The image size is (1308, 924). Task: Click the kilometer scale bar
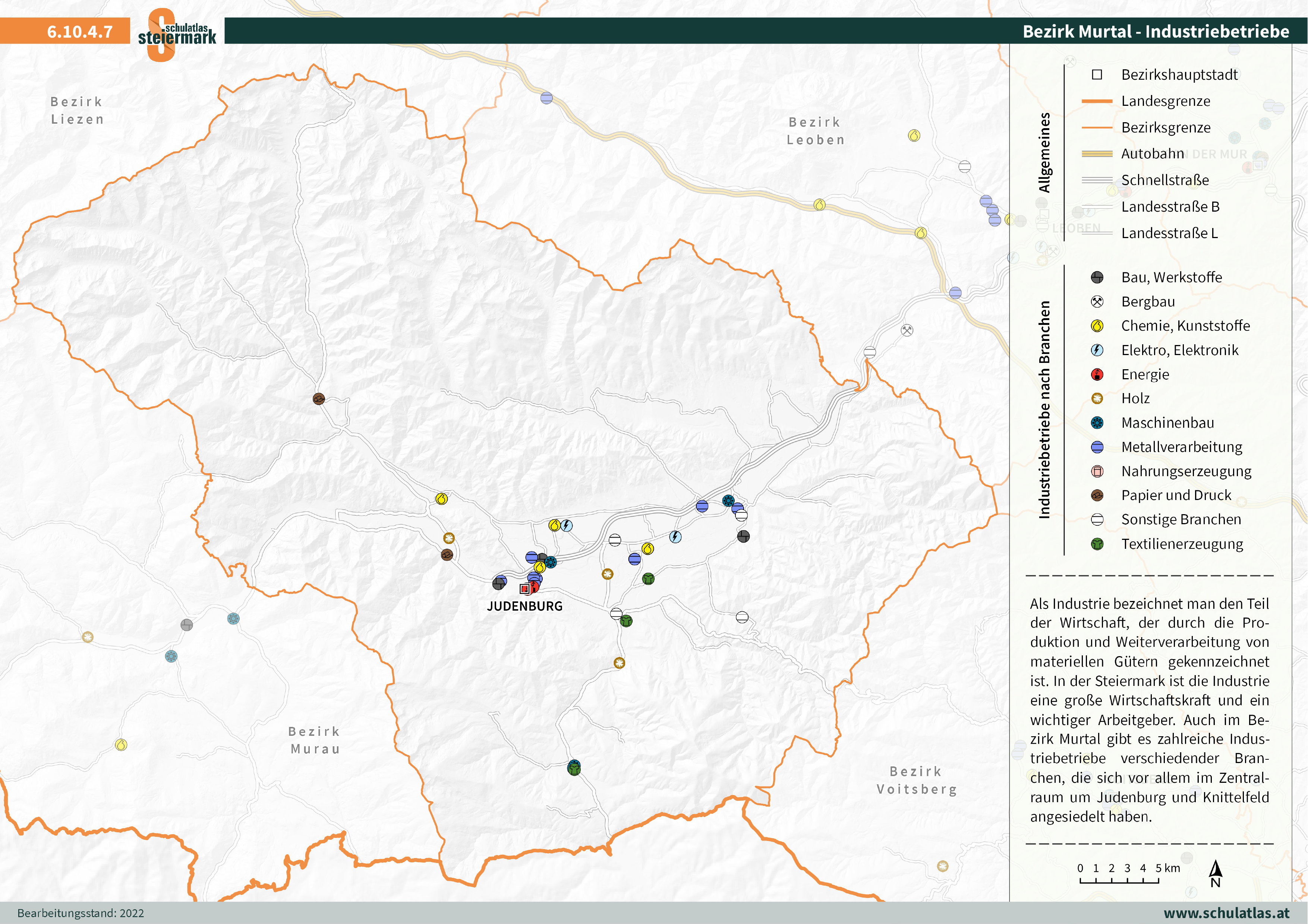(1119, 881)
